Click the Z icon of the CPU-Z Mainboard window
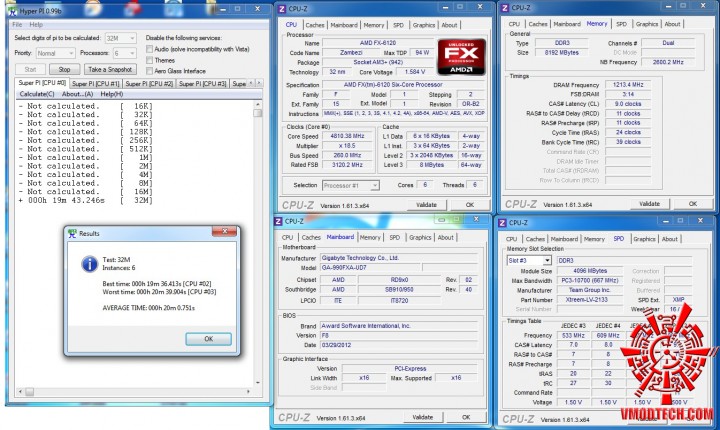This screenshot has width=720, height=430. click(278, 221)
